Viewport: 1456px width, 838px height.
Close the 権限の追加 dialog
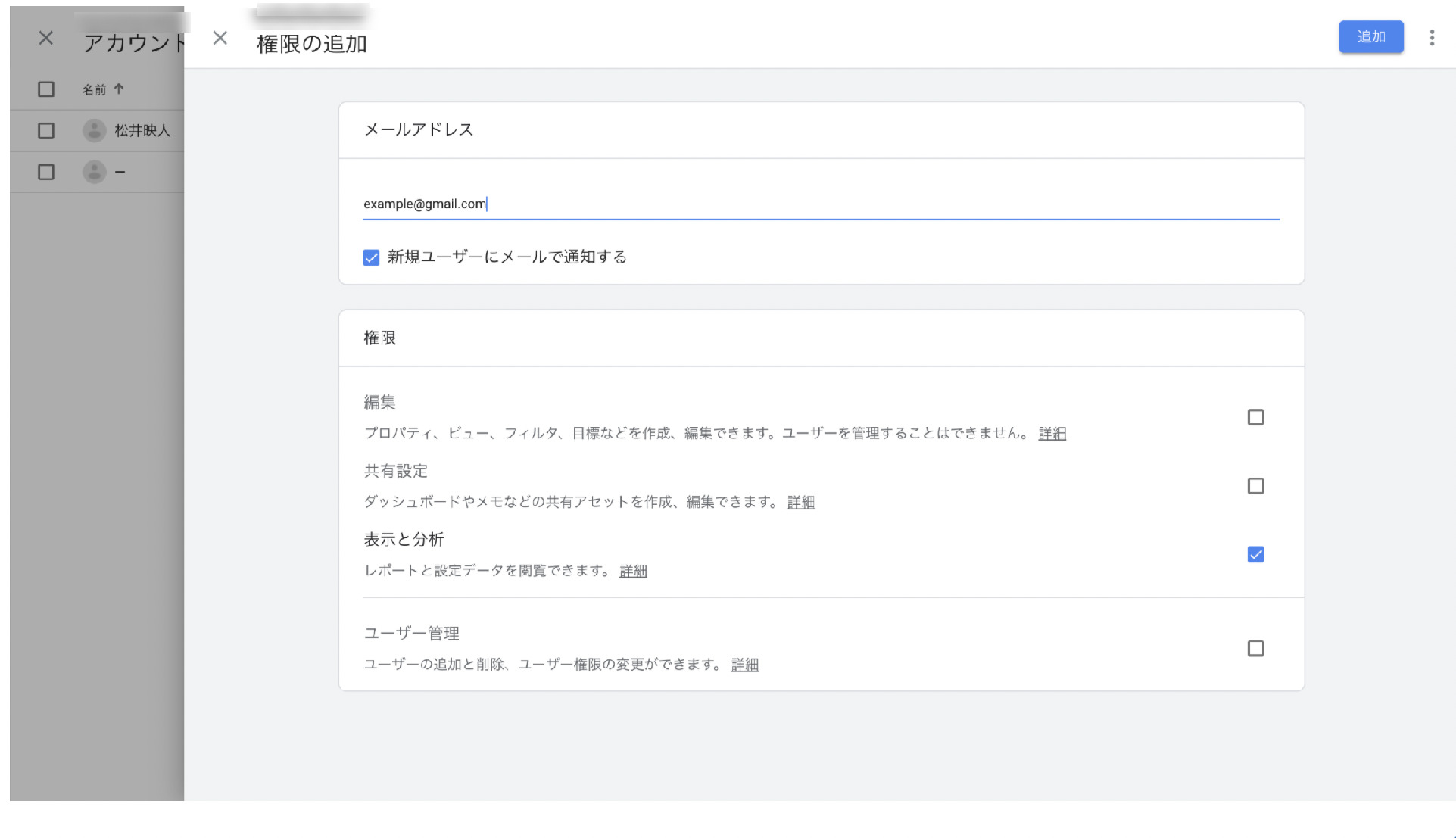220,37
